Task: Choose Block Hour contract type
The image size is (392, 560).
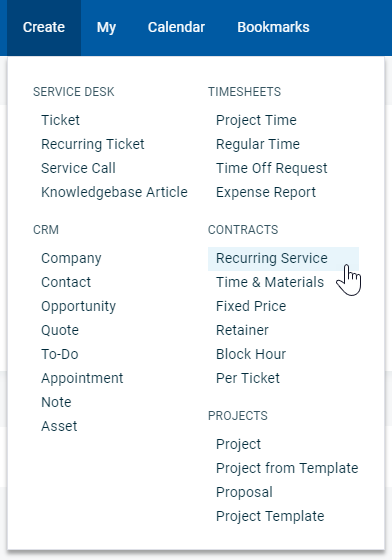Action: coord(251,354)
